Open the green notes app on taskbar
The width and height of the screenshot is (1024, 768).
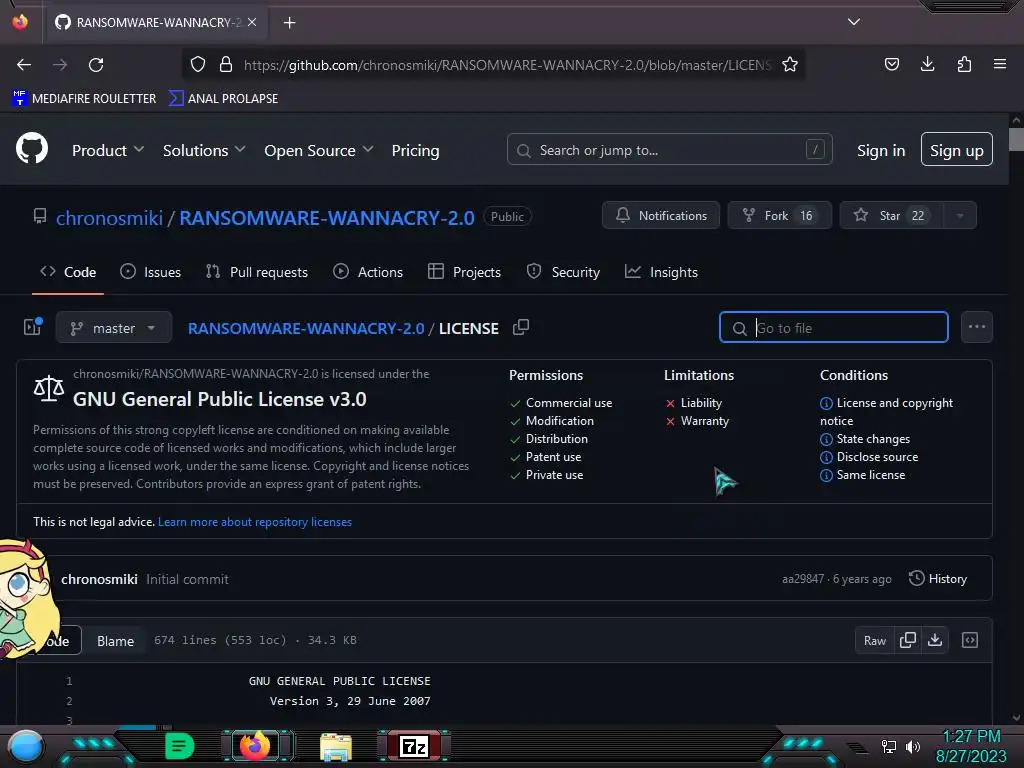pos(180,746)
